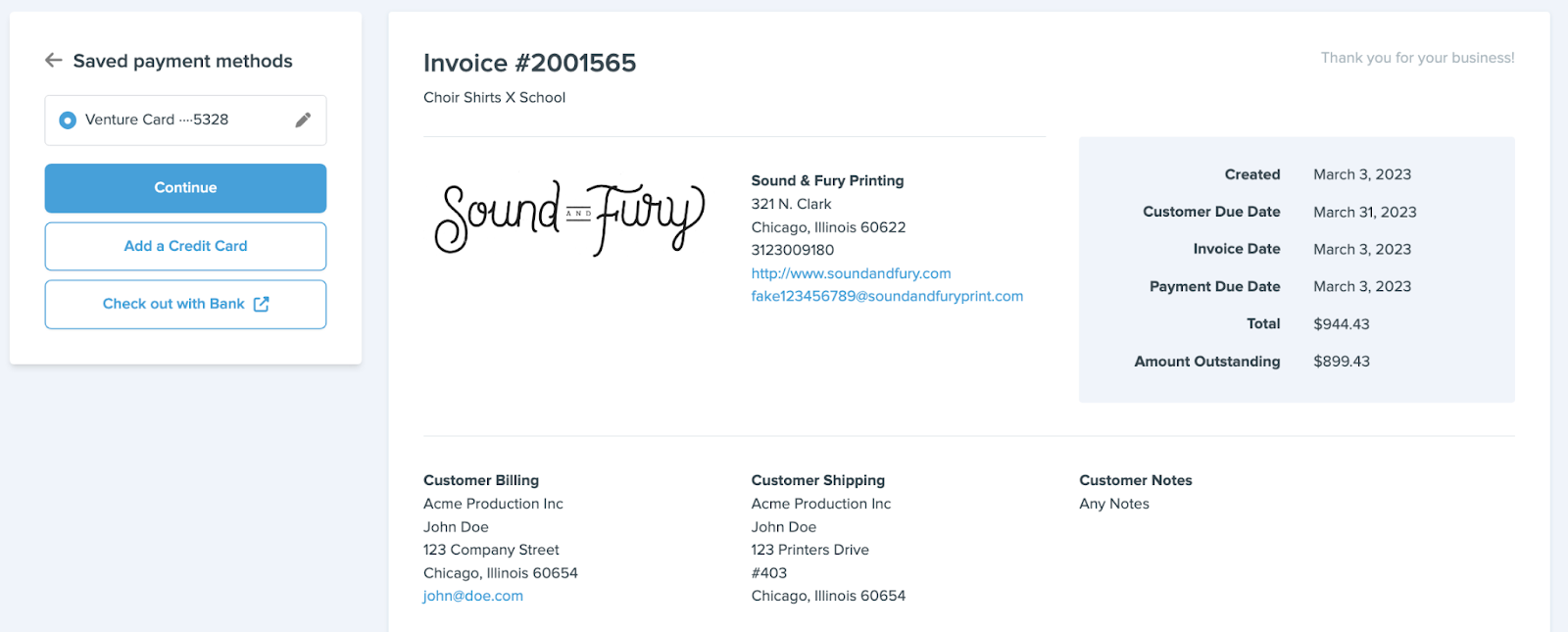This screenshot has width=1568, height=632.
Task: Open the soundandfury.com website link
Action: click(851, 273)
